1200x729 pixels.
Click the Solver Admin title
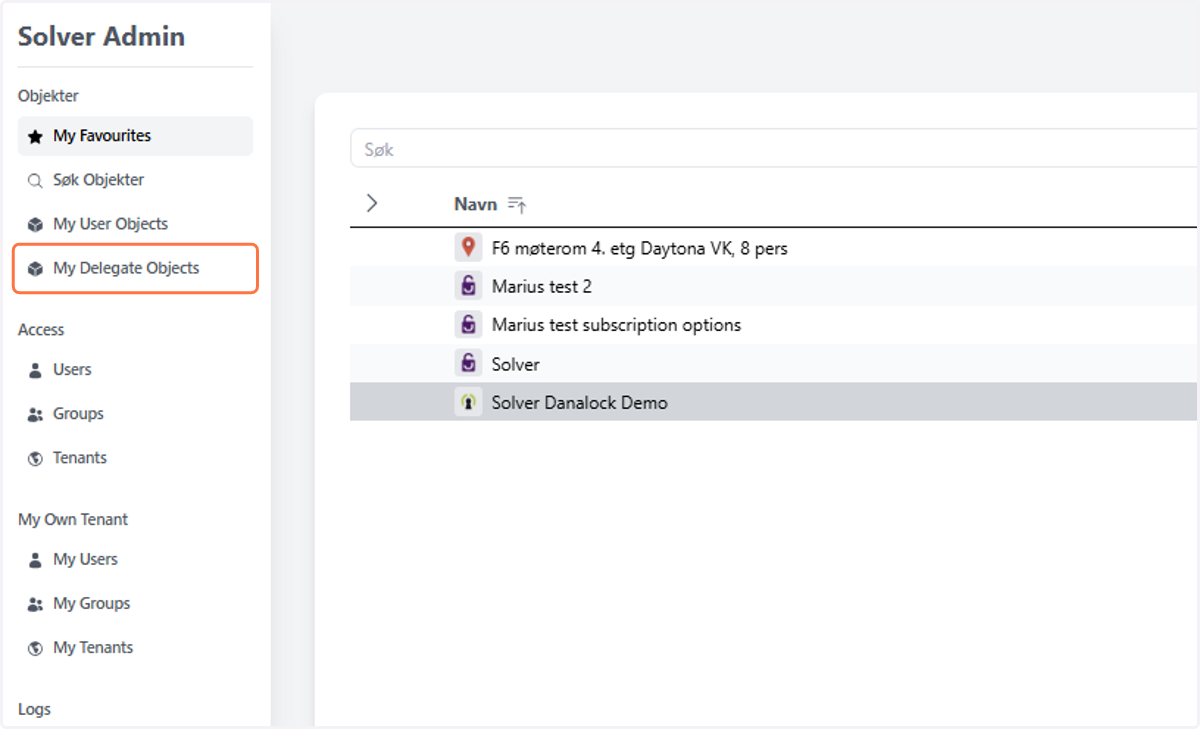101,37
